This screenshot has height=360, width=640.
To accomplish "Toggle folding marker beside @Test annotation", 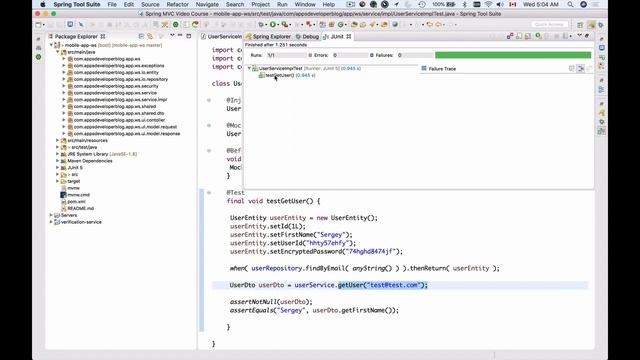I will click(x=209, y=193).
